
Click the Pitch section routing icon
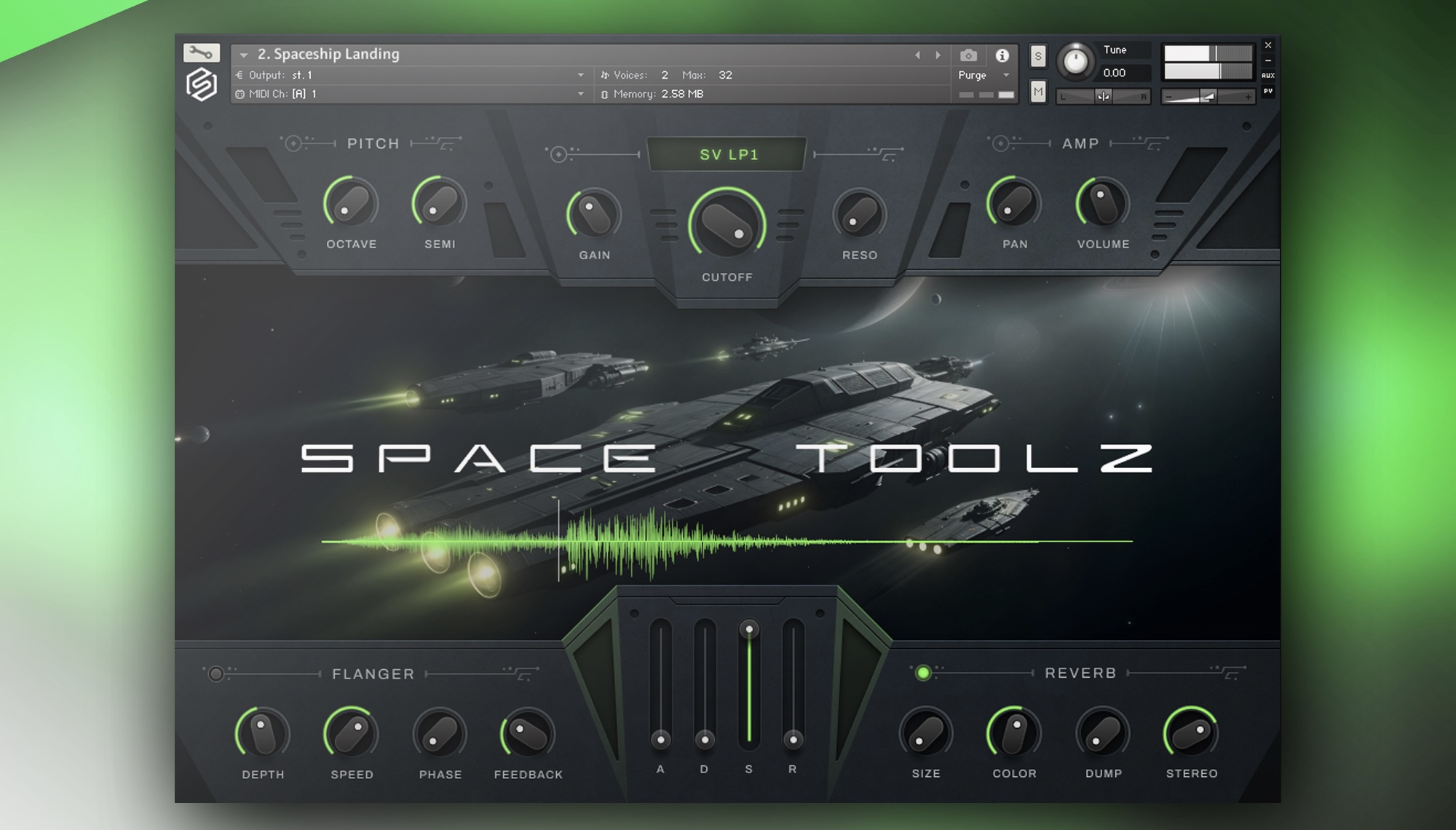437,143
